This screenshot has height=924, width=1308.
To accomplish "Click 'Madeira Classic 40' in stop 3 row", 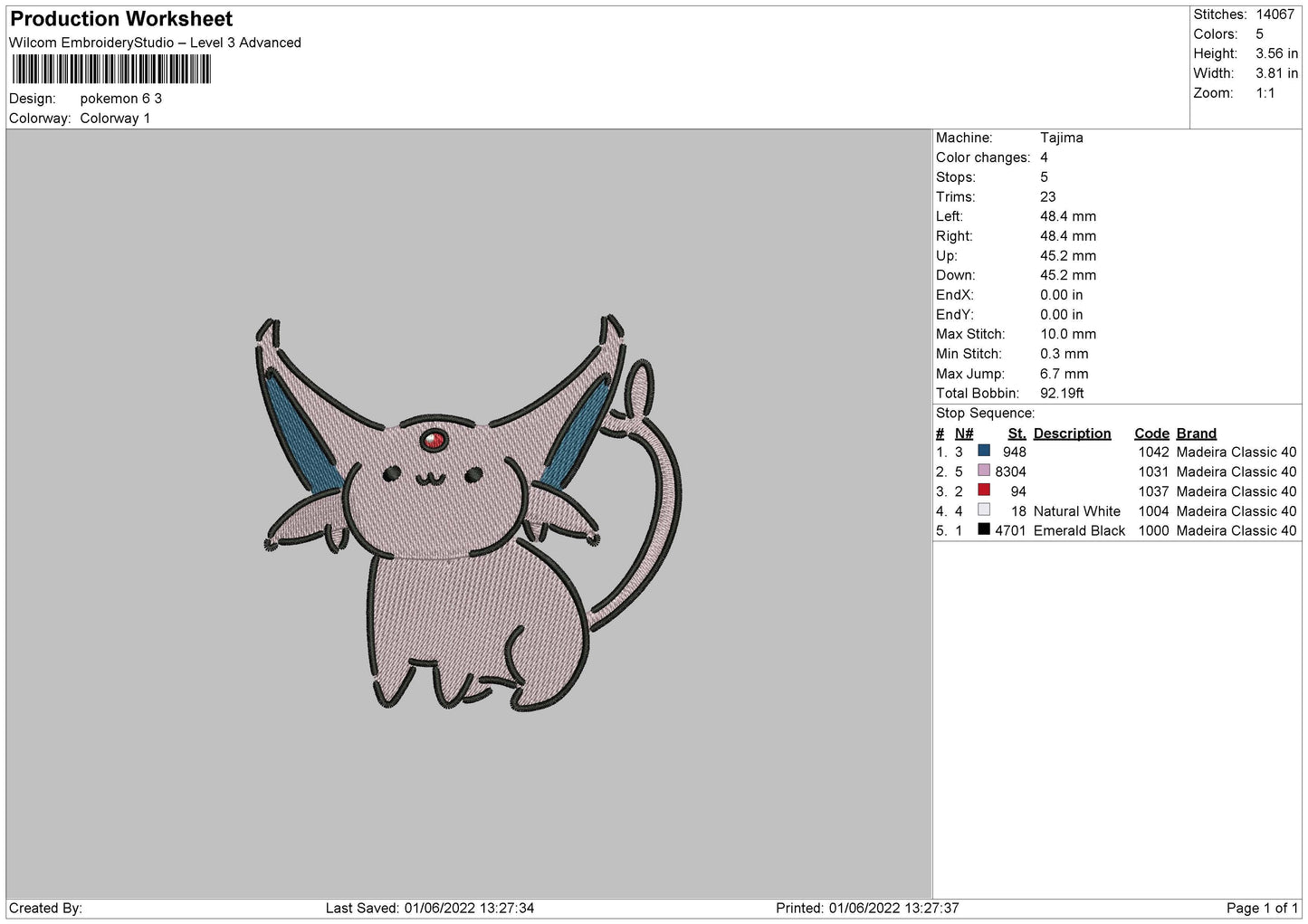I will 1236,491.
